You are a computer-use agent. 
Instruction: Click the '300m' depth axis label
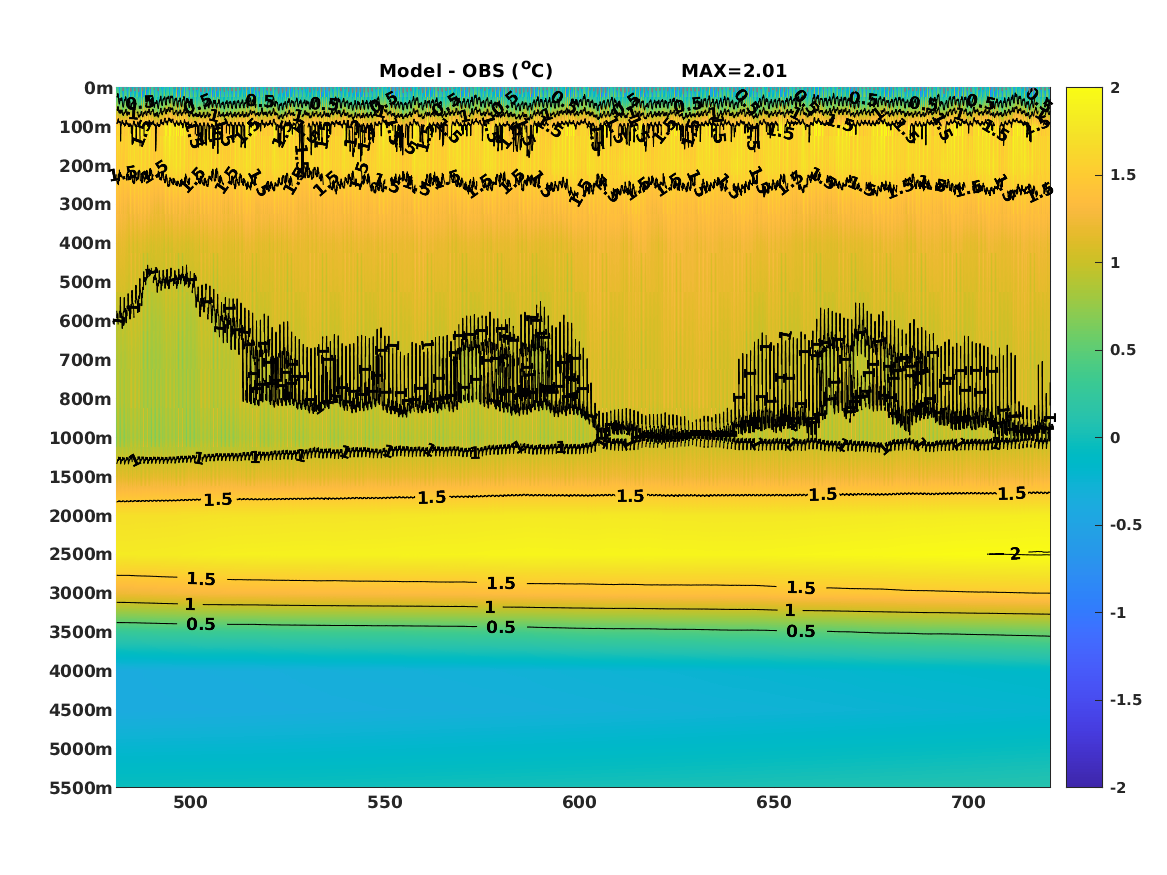(86, 205)
